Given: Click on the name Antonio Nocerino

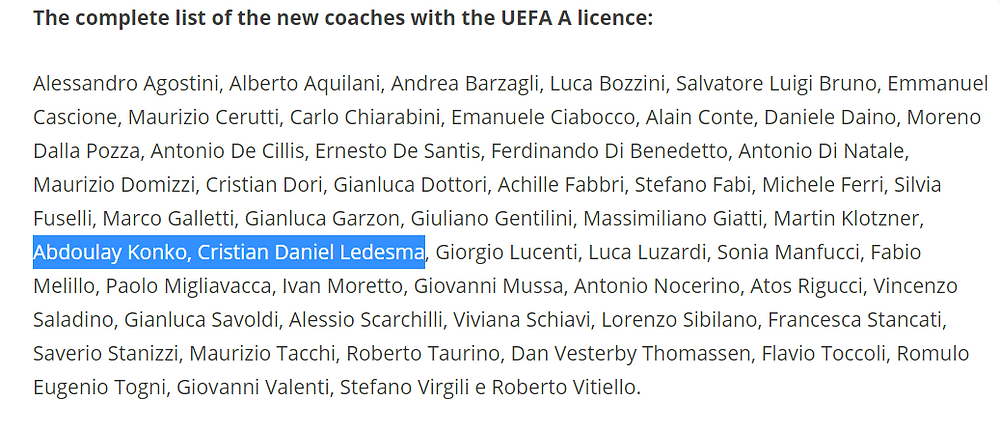Looking at the screenshot, I should point(656,286).
